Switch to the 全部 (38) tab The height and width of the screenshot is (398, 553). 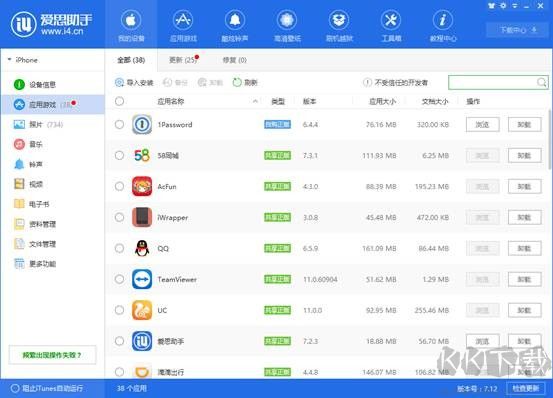131,60
